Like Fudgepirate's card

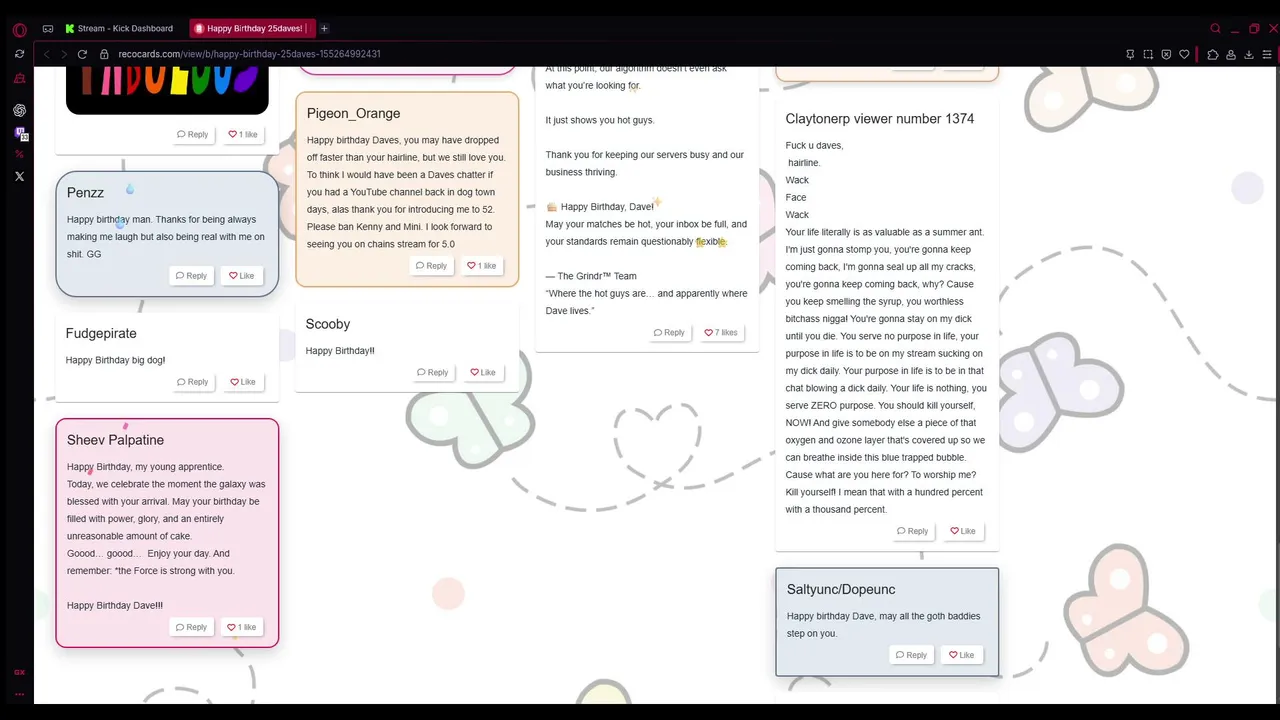243,382
